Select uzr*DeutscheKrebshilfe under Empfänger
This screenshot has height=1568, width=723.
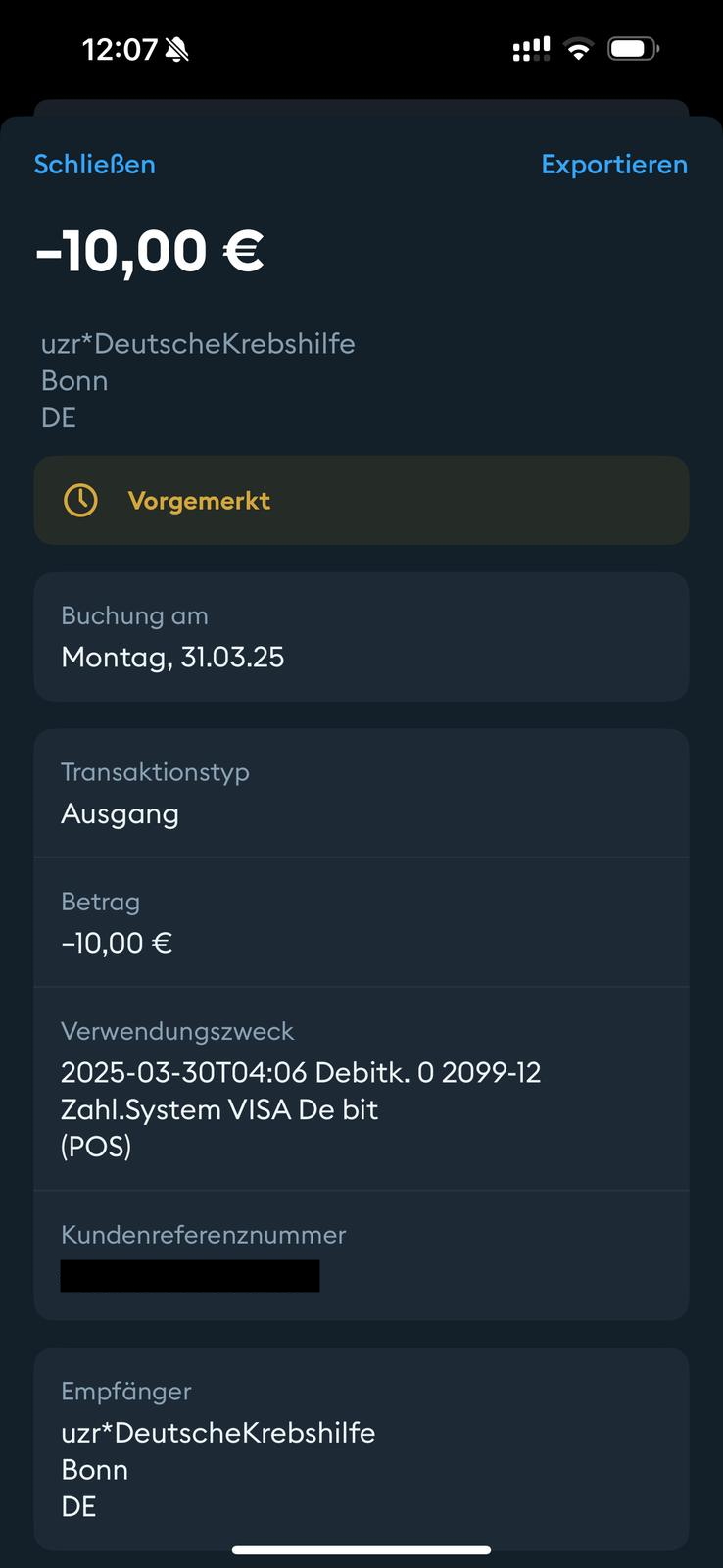coord(217,1433)
